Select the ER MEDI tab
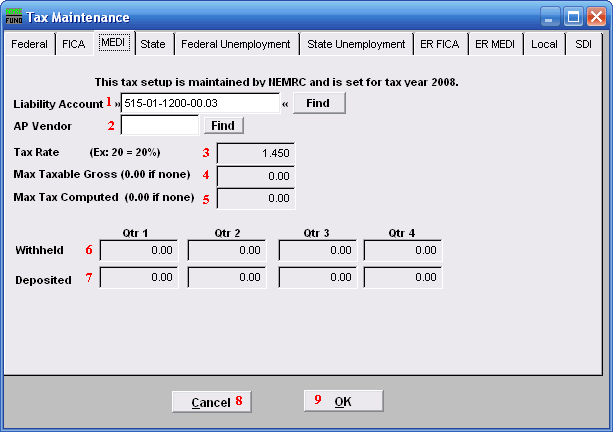613x432 pixels. point(496,45)
